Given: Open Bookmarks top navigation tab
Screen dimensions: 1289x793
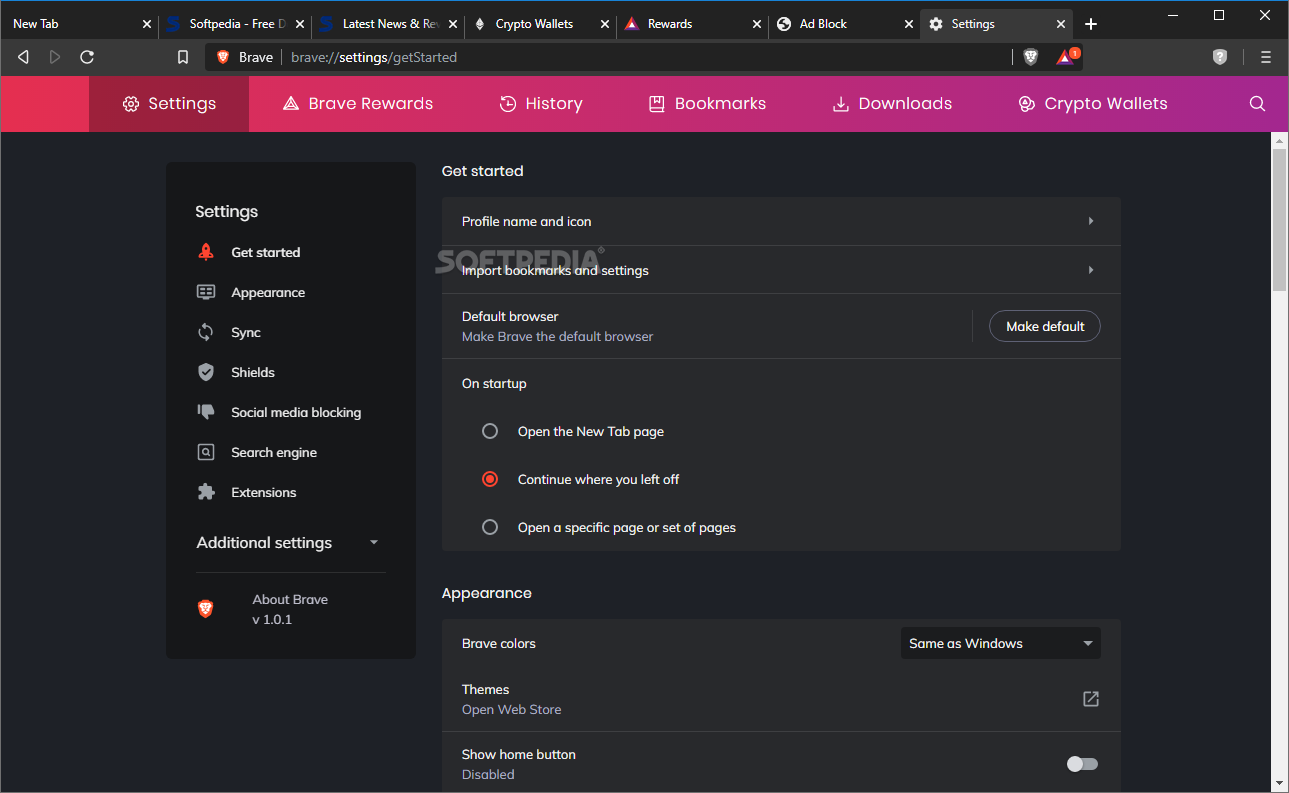Looking at the screenshot, I should 707,103.
